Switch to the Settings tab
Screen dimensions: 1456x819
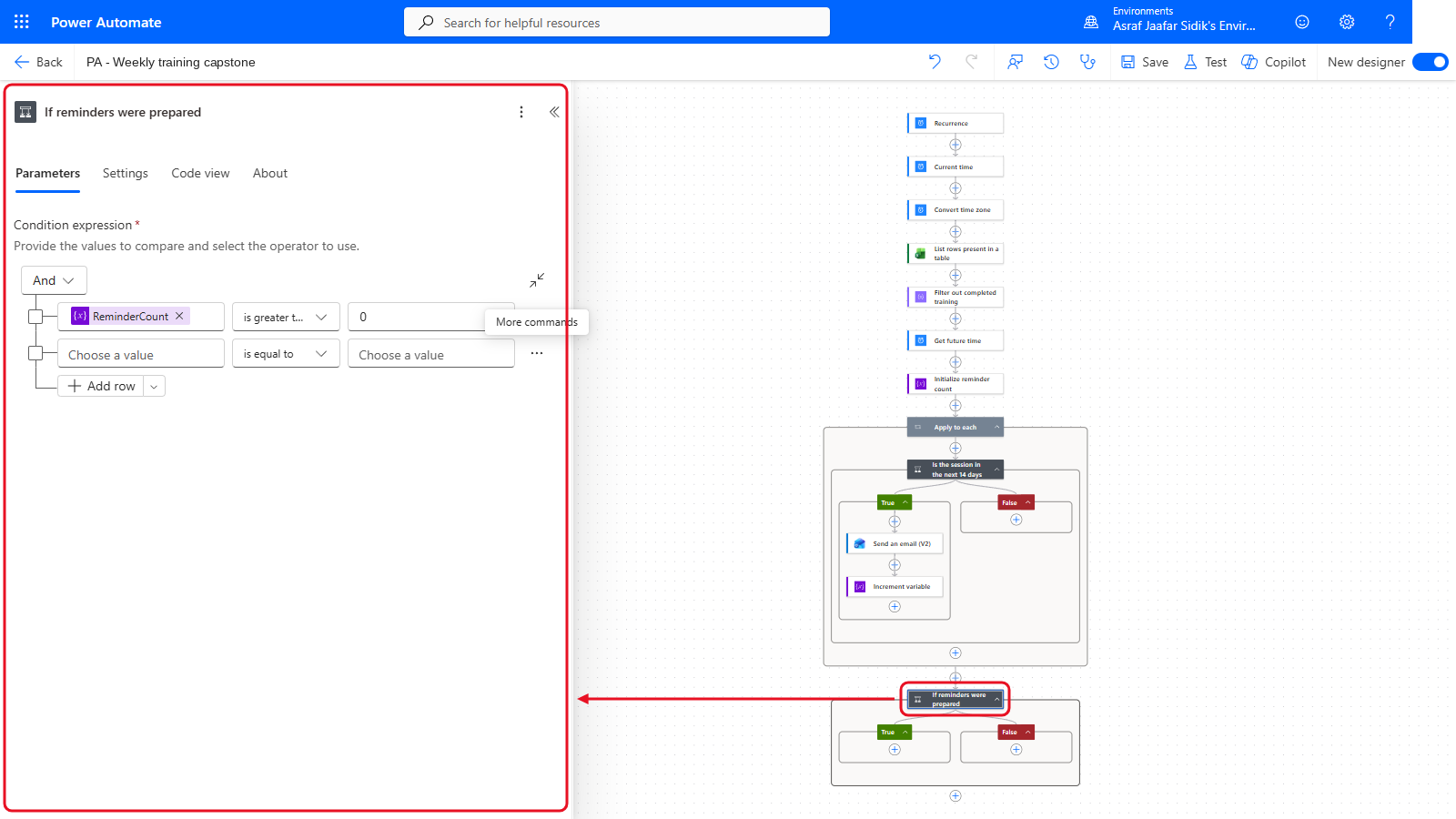tap(126, 173)
